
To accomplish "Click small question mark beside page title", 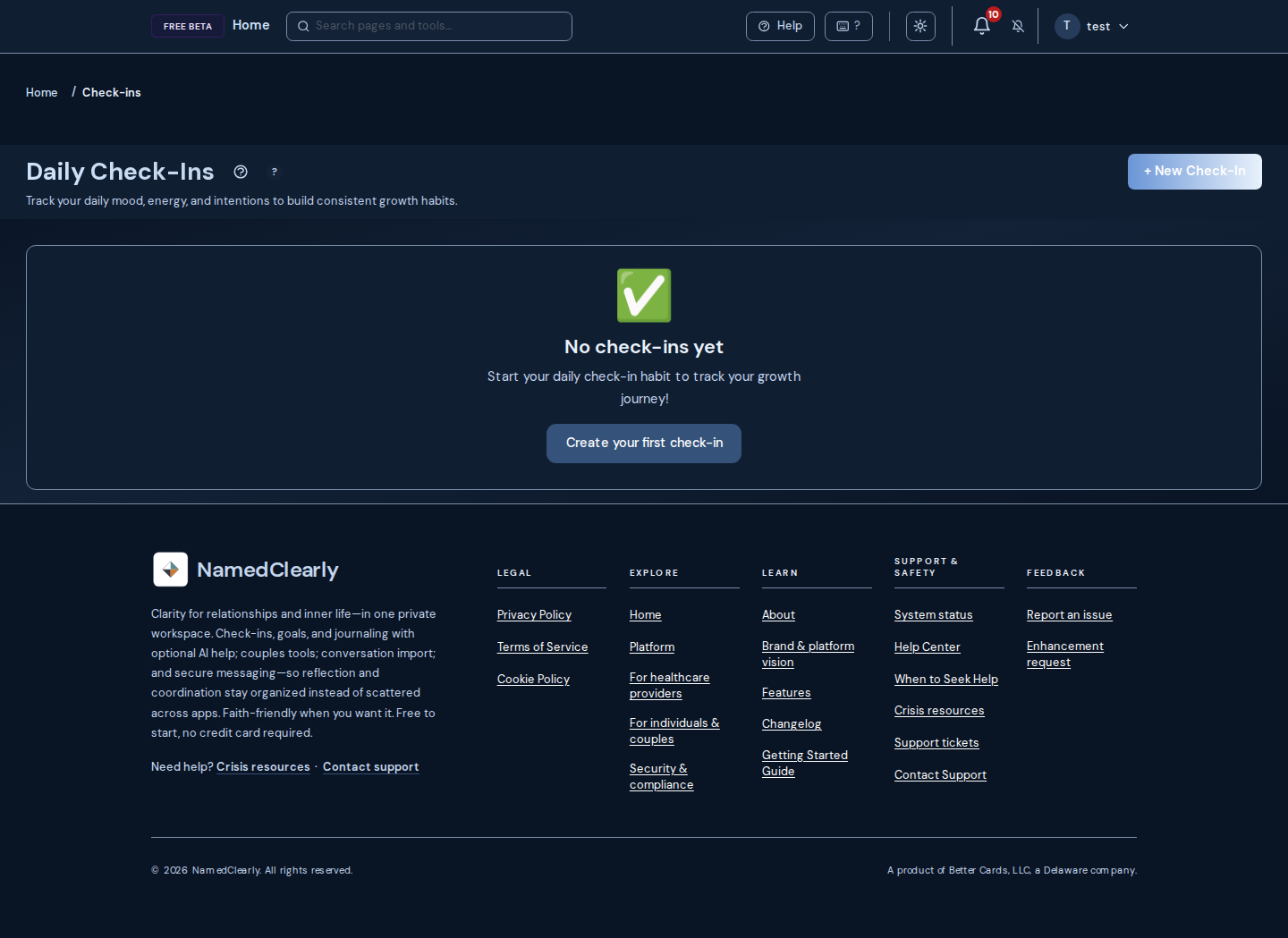I will click(x=275, y=172).
